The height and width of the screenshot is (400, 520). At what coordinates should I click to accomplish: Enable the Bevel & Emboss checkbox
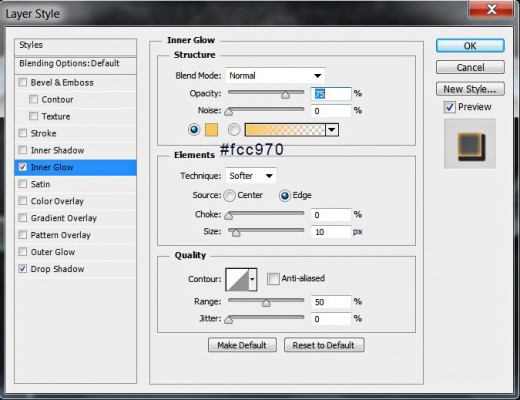pos(23,82)
